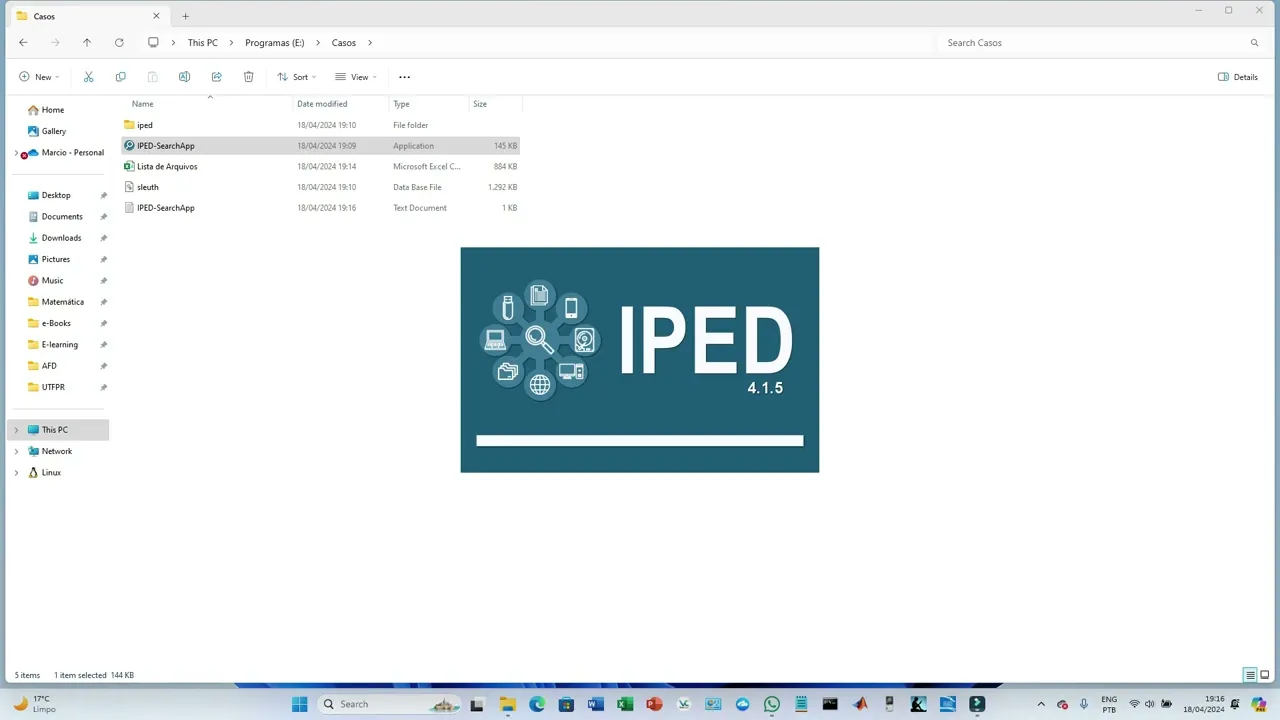Open PowerPoint from taskbar
The height and width of the screenshot is (720, 1280).
tap(654, 704)
